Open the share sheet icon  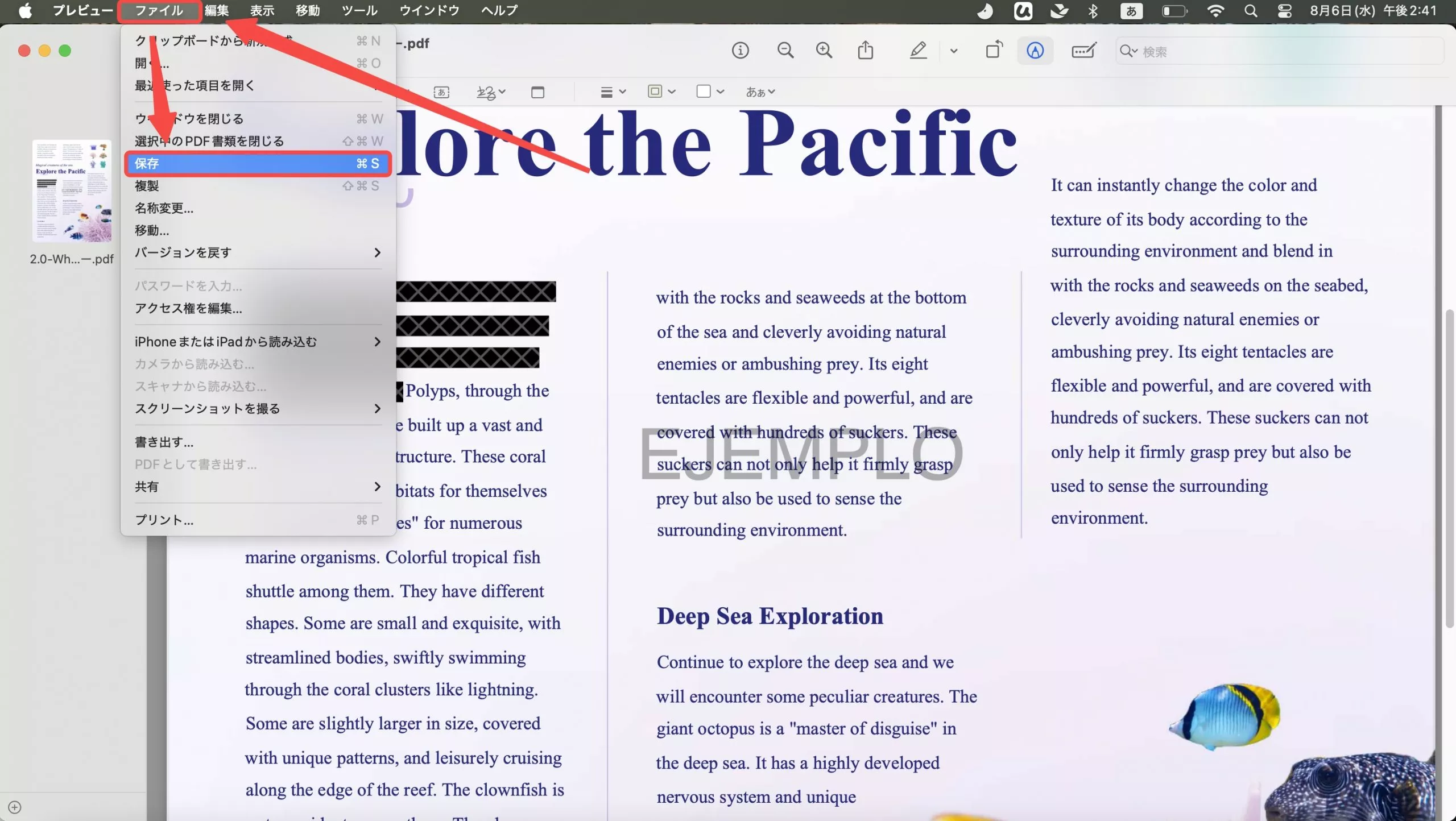pos(865,51)
